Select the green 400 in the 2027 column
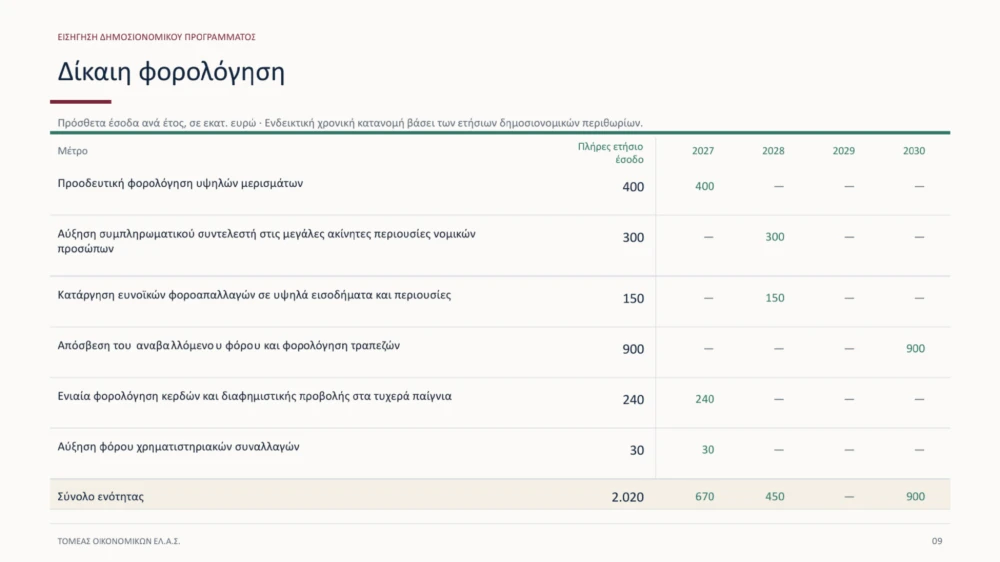Viewport: 1000px width, 562px height. [x=704, y=186]
